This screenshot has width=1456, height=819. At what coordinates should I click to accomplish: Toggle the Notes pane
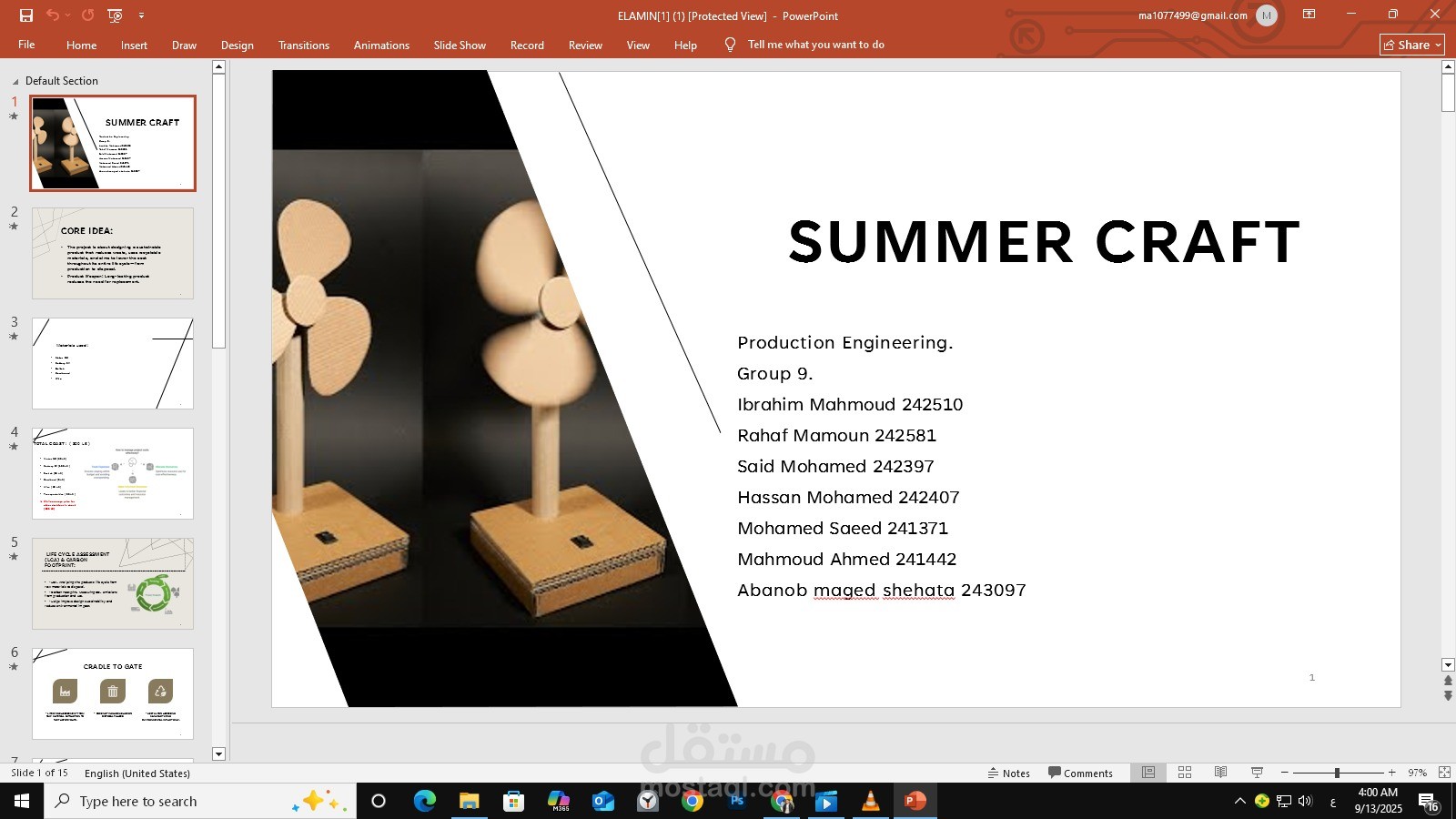coord(1009,773)
